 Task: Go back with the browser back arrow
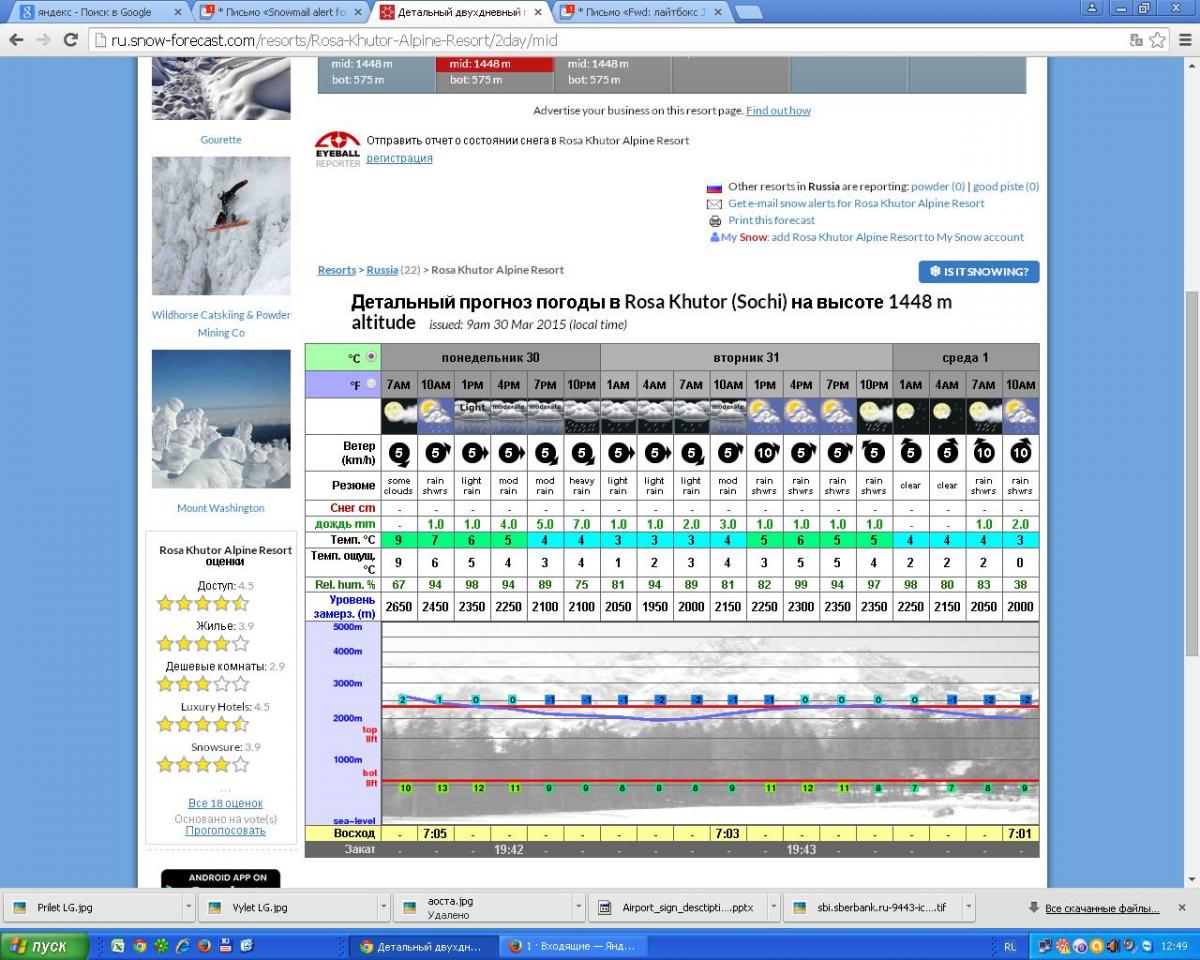pyautogui.click(x=16, y=40)
